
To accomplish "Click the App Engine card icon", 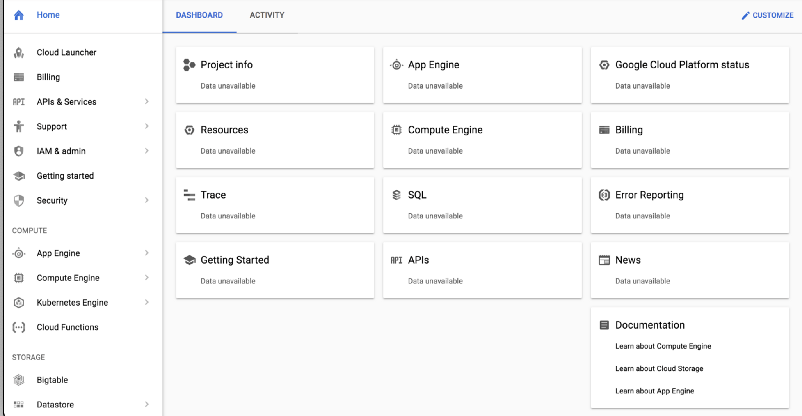I will tap(396, 65).
